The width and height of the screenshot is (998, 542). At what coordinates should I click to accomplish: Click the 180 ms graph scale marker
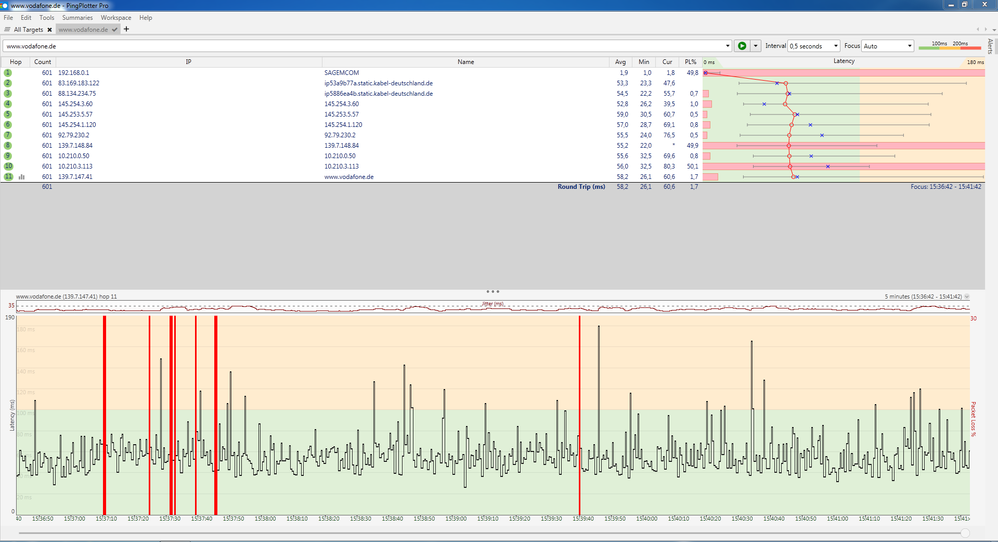point(975,62)
